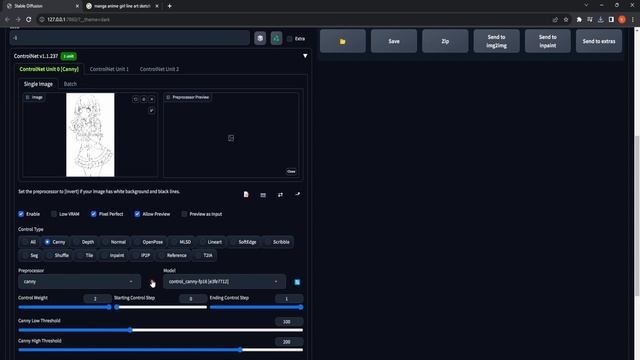Remove the uploaded ControlNet input image
This screenshot has height=360, width=640.
coord(152,99)
